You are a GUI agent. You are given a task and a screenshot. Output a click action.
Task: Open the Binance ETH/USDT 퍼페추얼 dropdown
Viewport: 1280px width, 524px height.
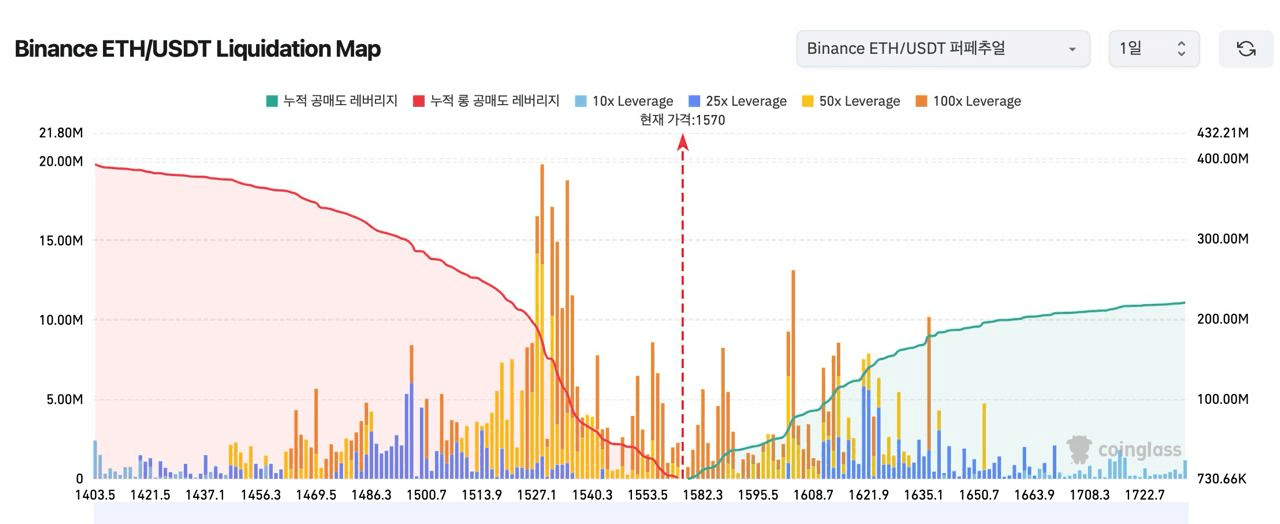point(943,49)
